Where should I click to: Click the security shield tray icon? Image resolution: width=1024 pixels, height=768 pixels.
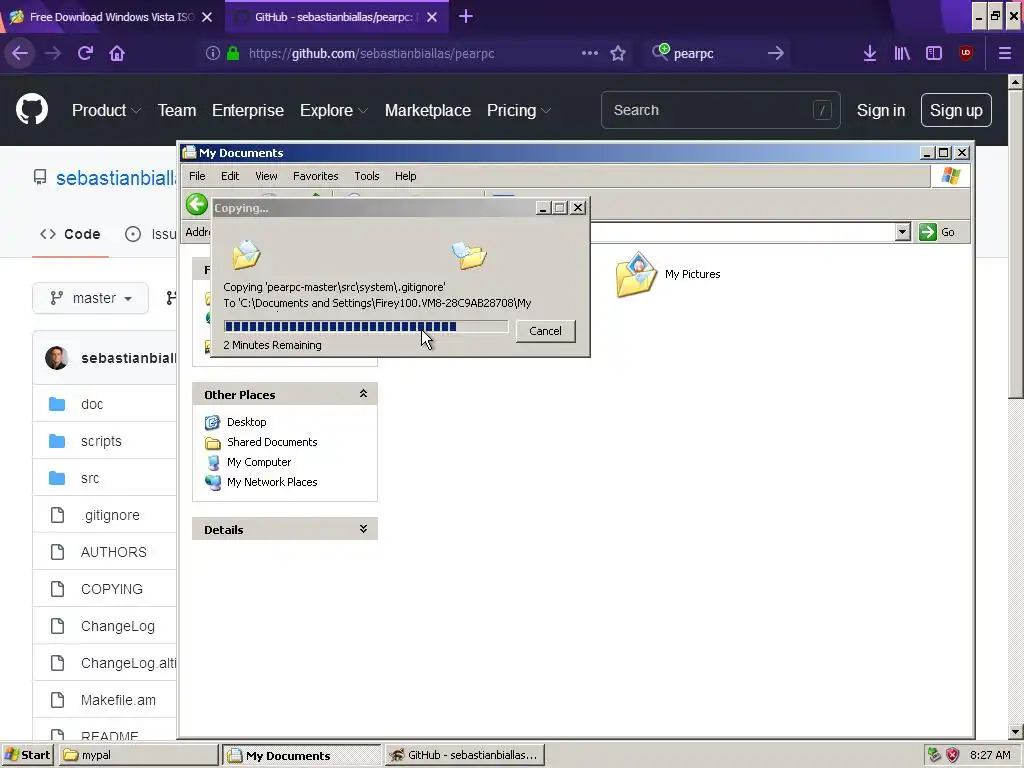click(x=953, y=755)
